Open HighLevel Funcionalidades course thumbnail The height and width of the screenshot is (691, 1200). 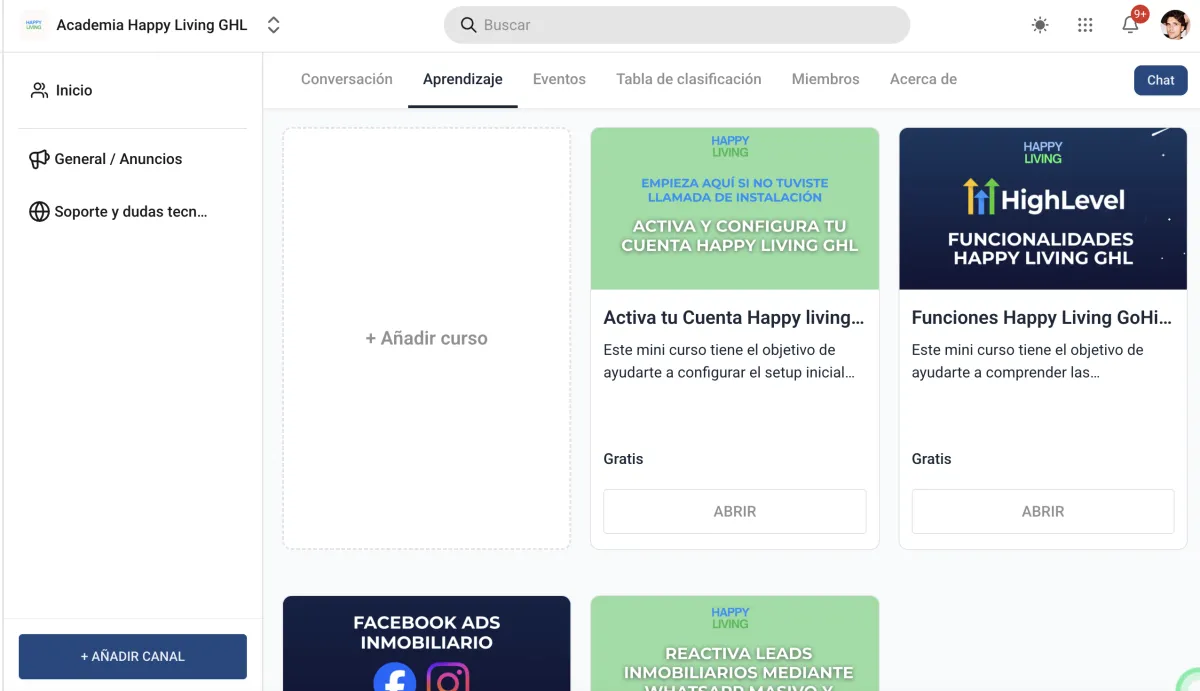point(1043,209)
